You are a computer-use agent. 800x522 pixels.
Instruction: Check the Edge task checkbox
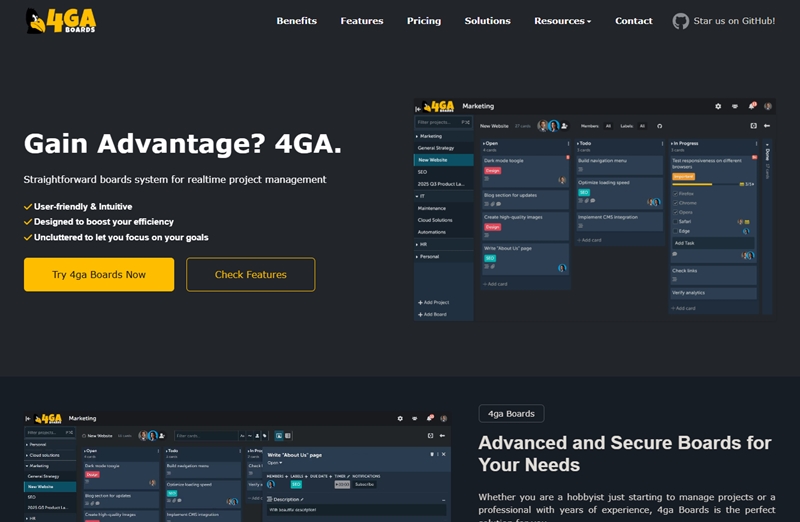click(x=676, y=231)
